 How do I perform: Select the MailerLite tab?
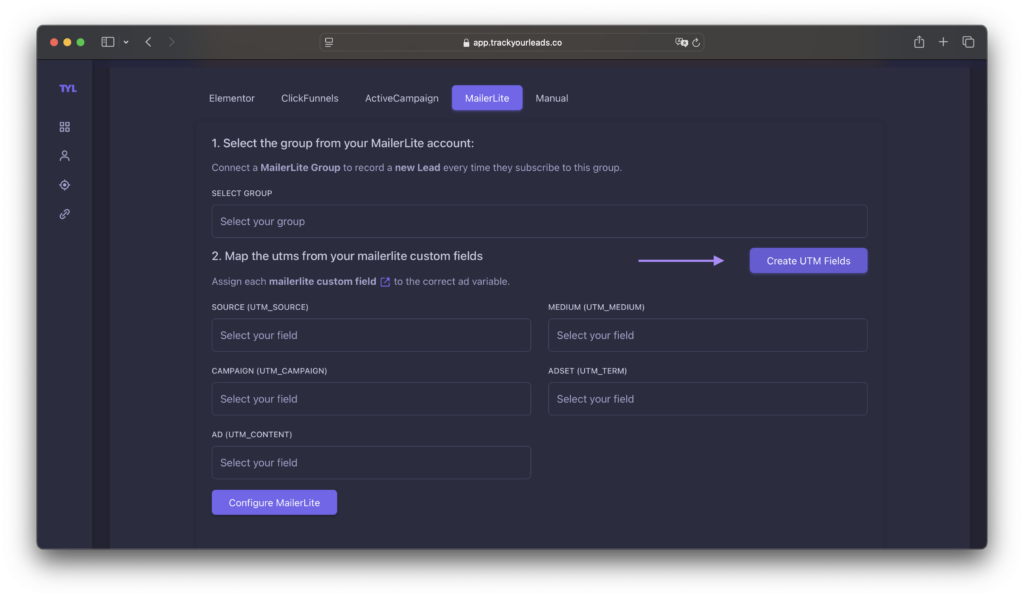point(487,98)
